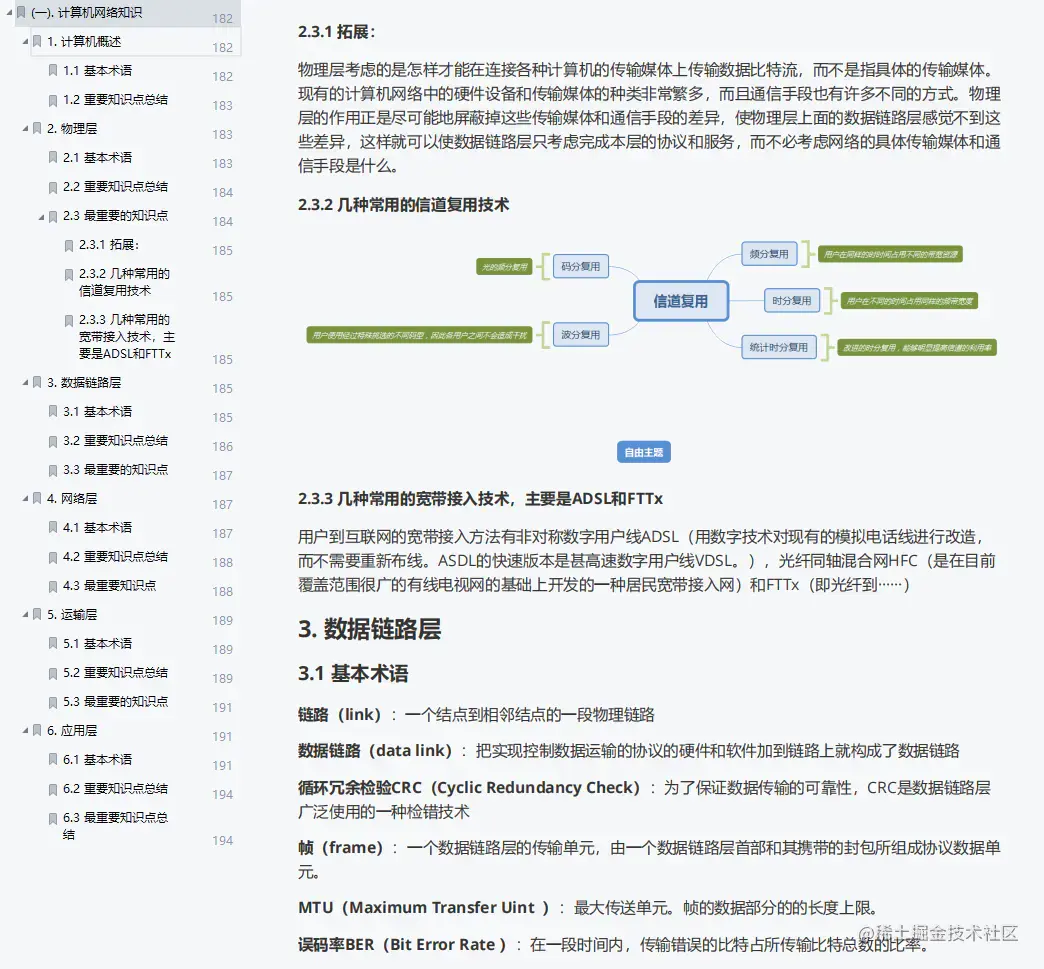Click the central "信道复用" mind map node
The image size is (1044, 969).
click(681, 301)
